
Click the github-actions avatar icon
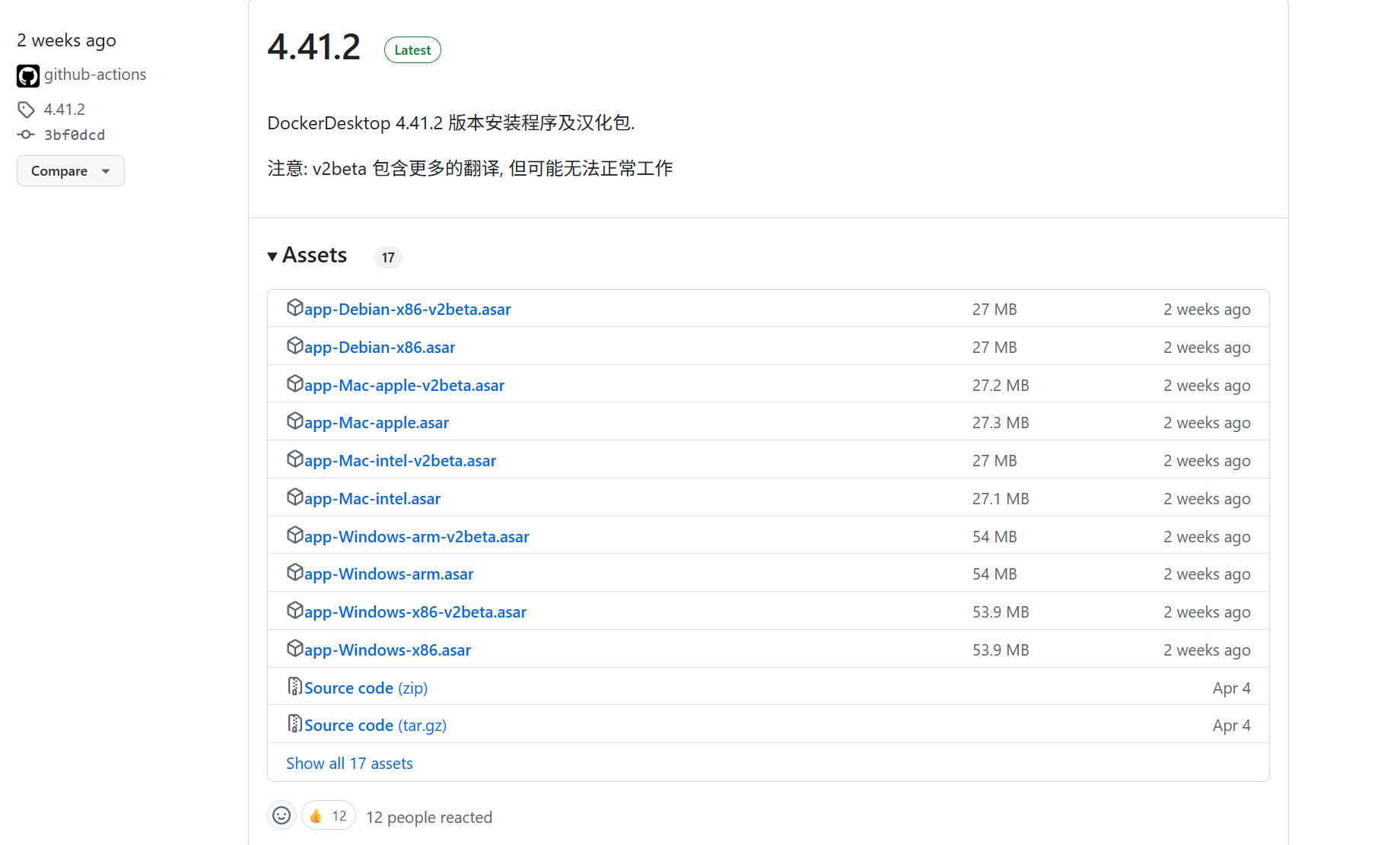point(28,75)
